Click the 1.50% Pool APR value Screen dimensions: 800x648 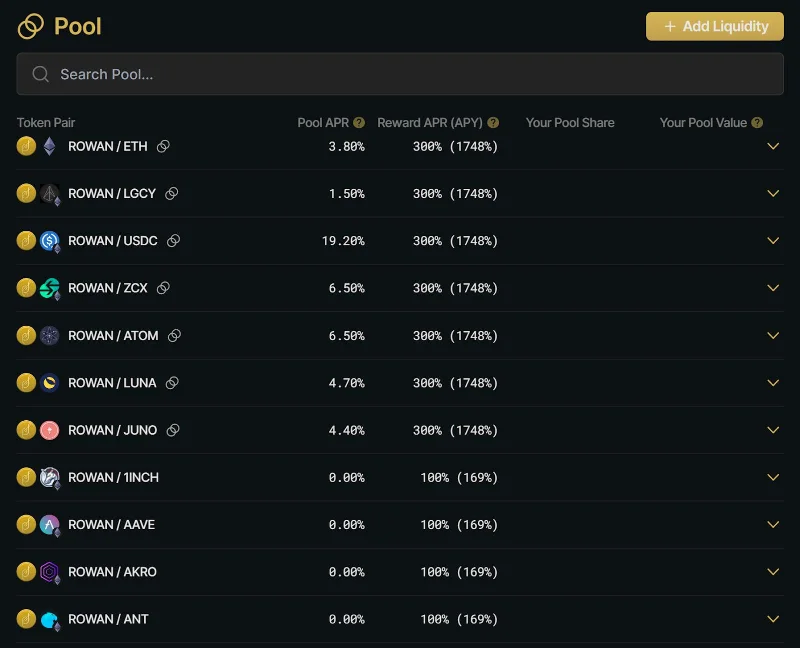tap(346, 194)
